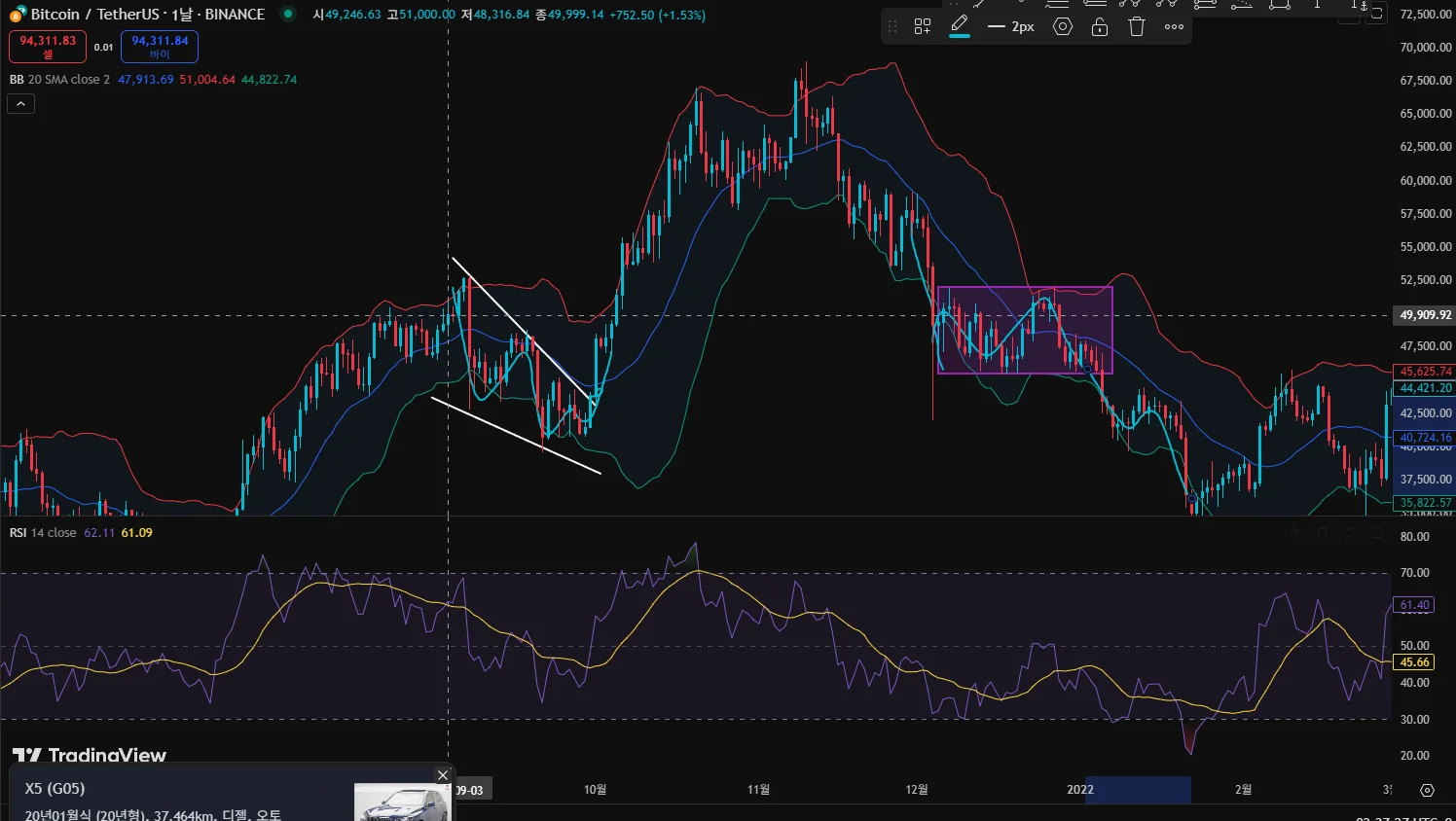Select the RSI 14 close indicator label
The height and width of the screenshot is (821, 1456).
43,533
